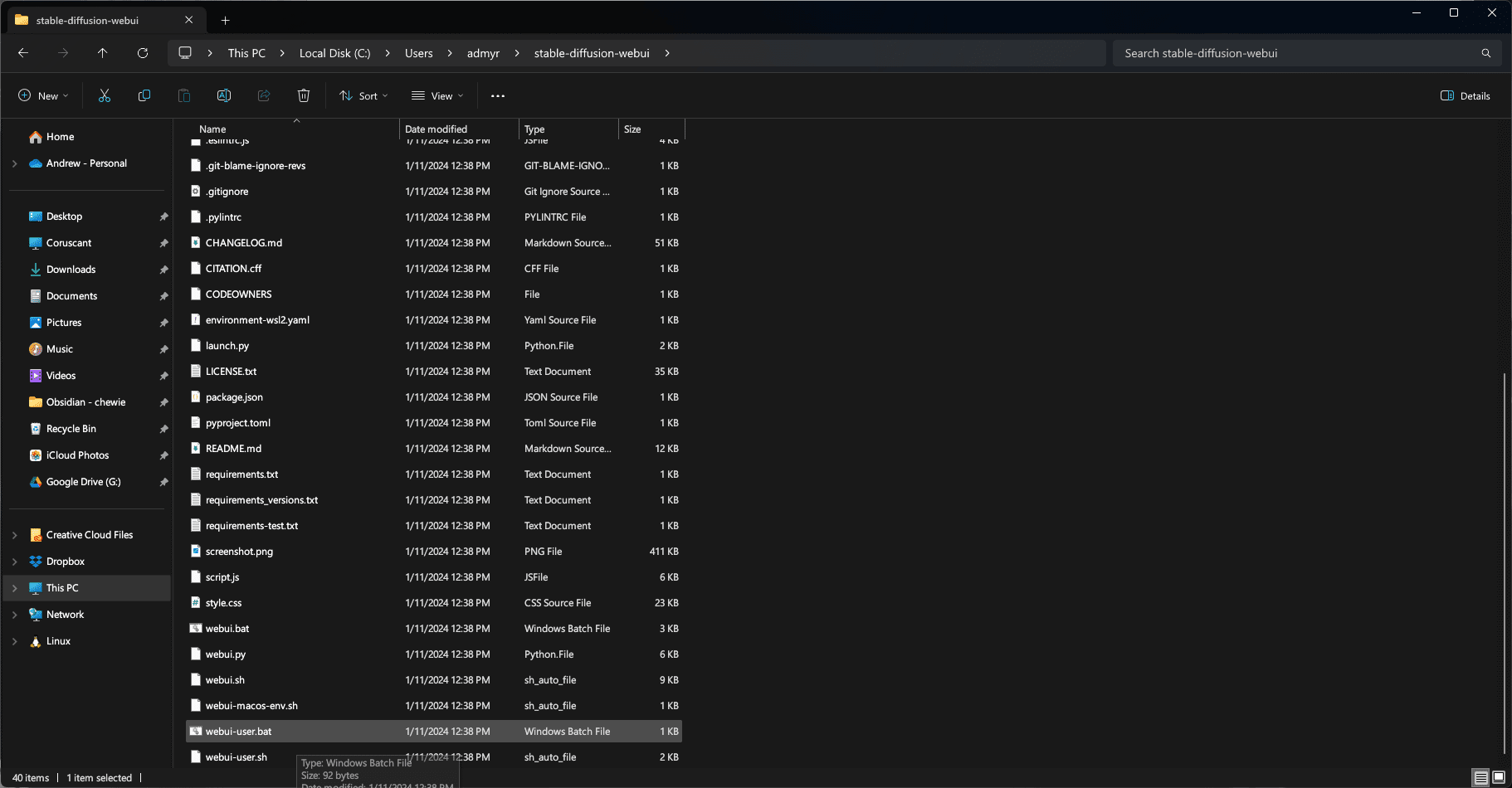
Task: Switch to details list view icon in status bar
Action: (1481, 778)
